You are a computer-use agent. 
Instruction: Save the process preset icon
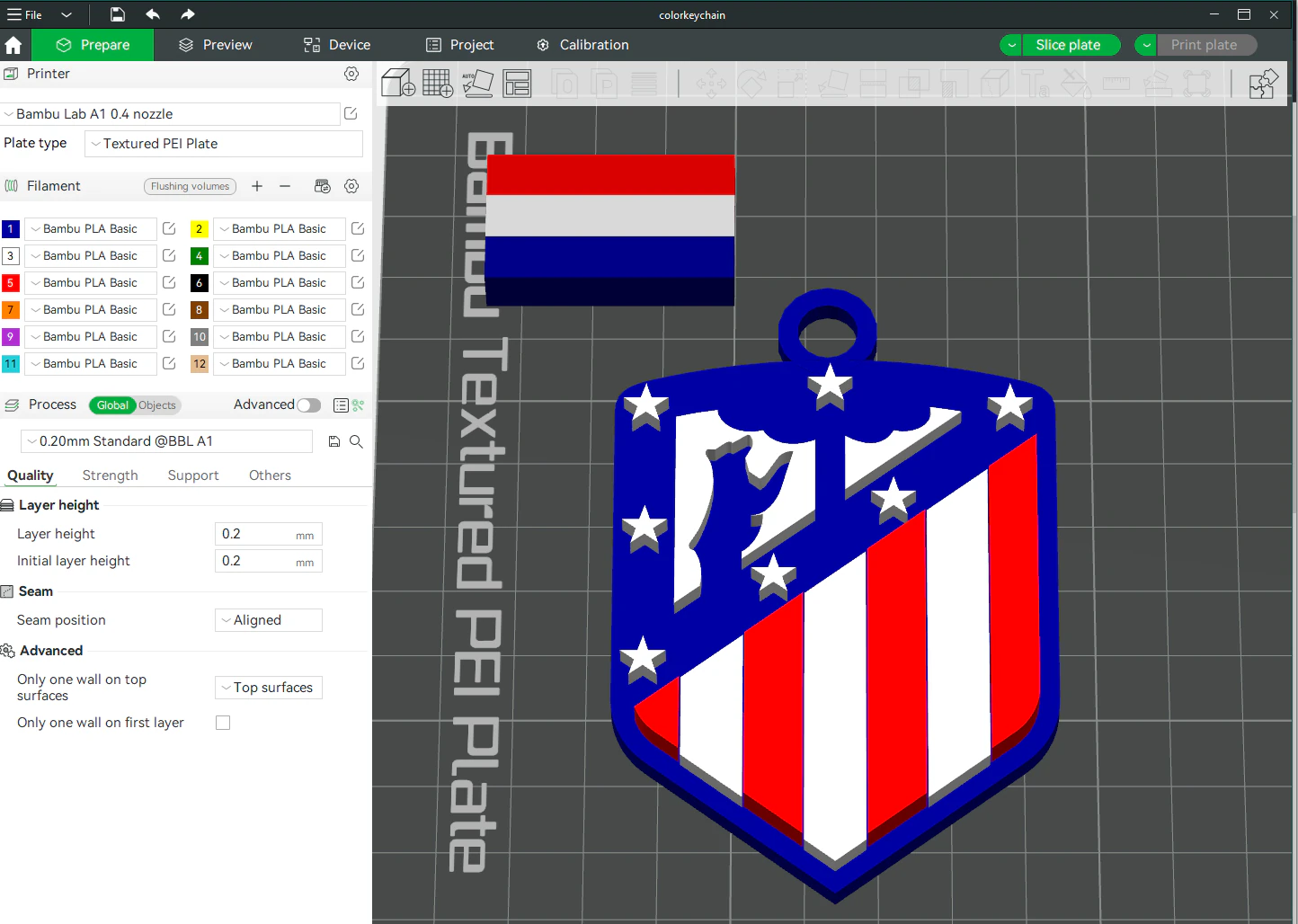(334, 441)
